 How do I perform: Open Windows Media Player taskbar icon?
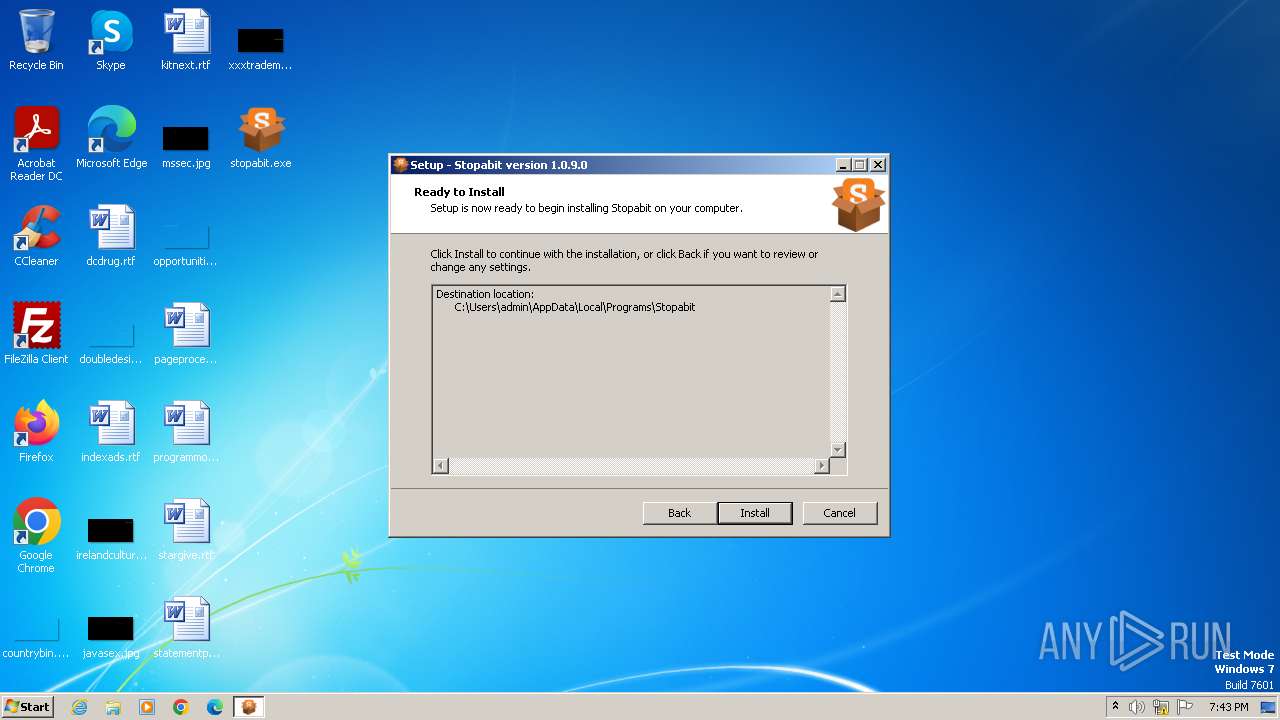[x=147, y=707]
